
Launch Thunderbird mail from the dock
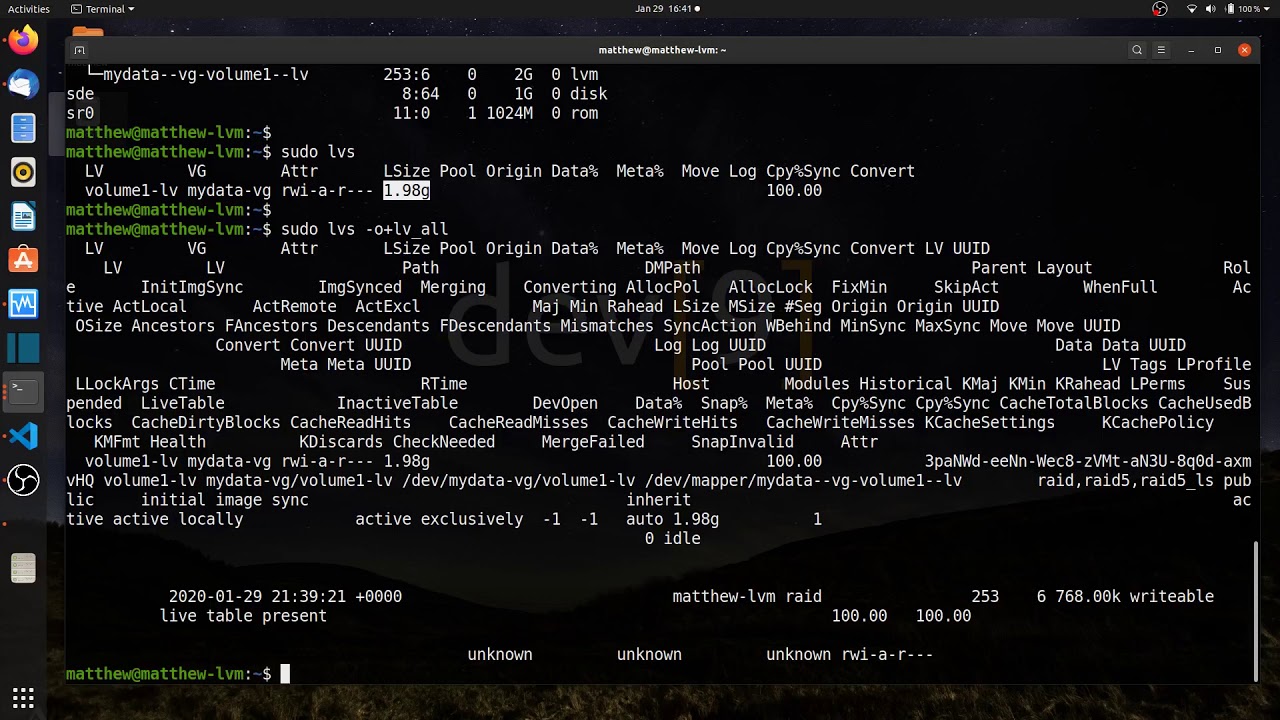click(23, 84)
